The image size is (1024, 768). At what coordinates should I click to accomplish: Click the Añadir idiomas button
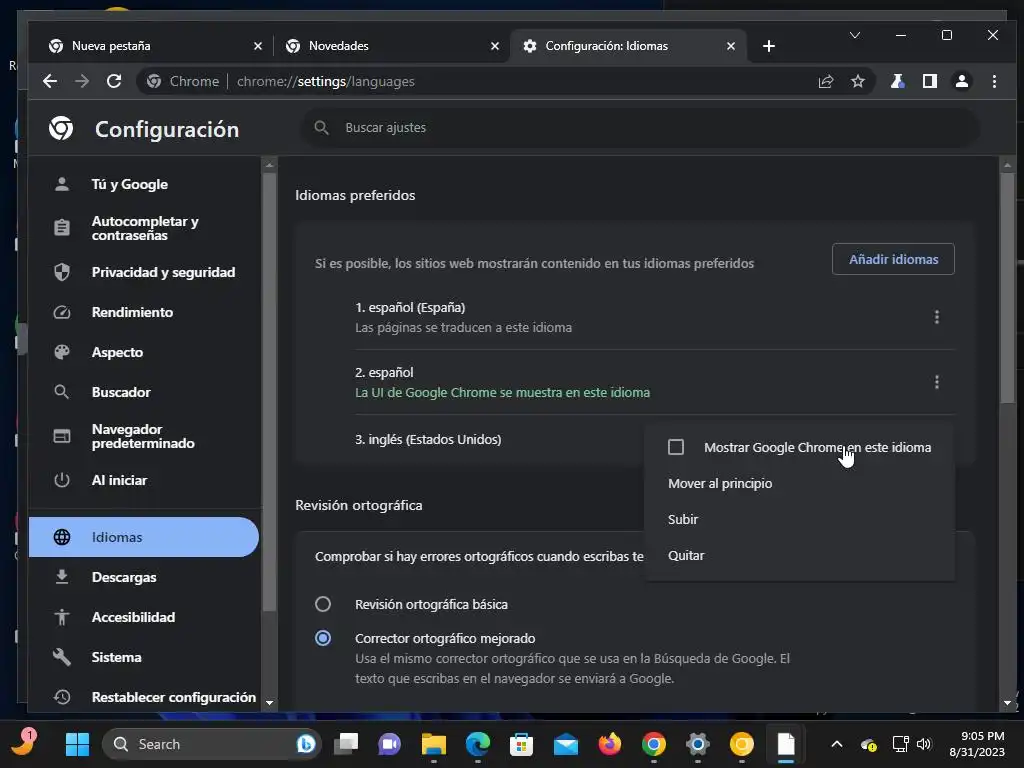[x=893, y=259]
